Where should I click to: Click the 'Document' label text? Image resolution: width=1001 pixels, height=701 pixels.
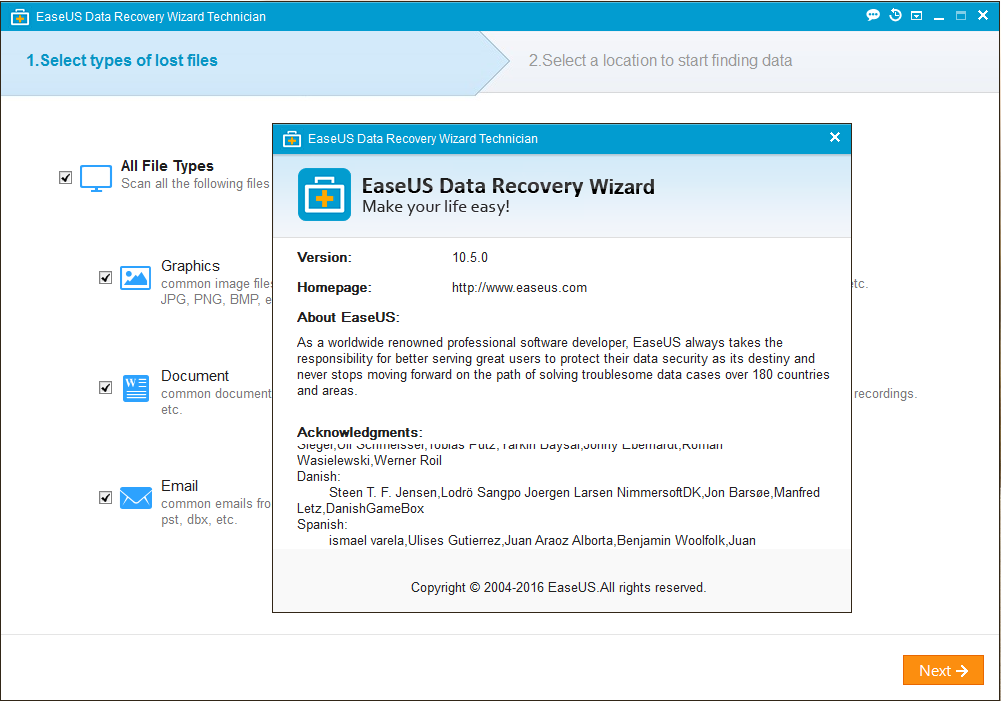tap(195, 375)
